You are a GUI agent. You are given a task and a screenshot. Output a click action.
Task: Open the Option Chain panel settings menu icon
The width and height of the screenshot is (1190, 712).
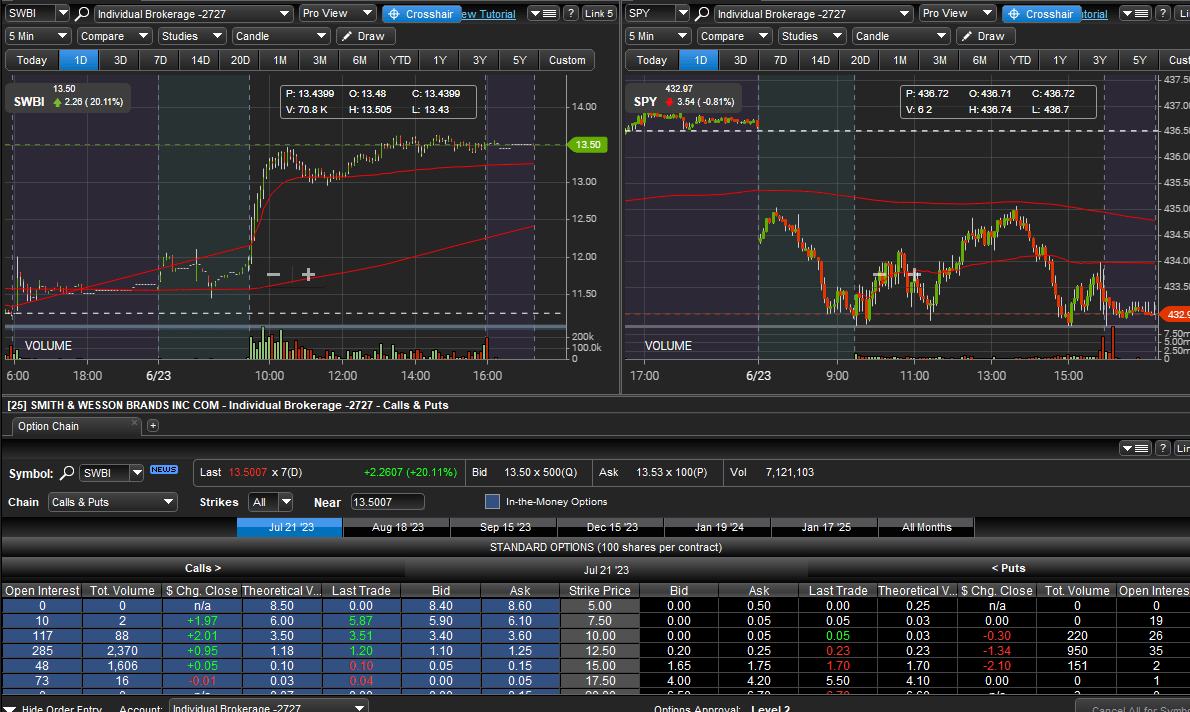1136,449
